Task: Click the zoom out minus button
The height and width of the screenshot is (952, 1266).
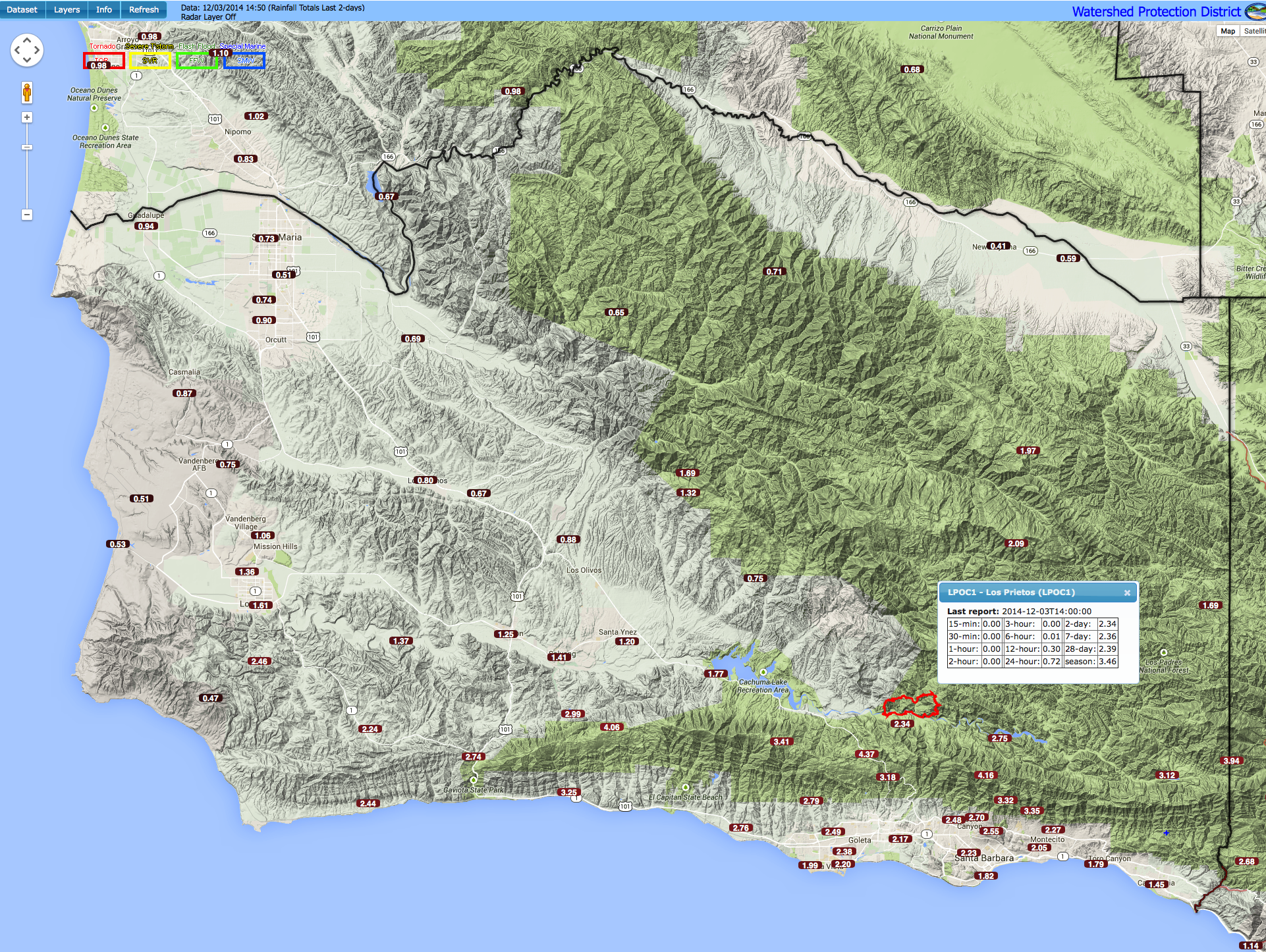Action: [x=27, y=215]
